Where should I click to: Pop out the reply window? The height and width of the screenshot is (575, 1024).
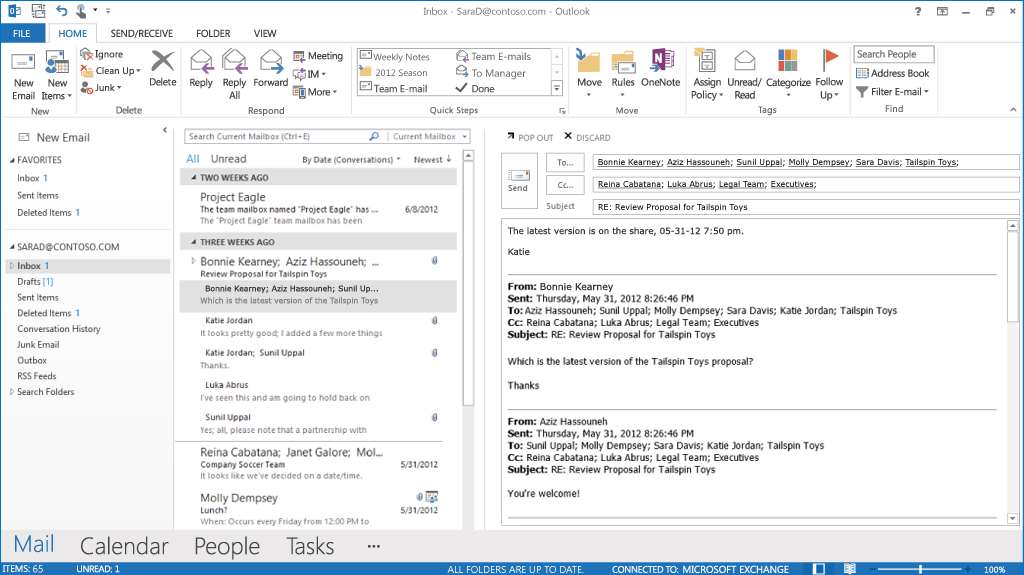click(x=530, y=137)
